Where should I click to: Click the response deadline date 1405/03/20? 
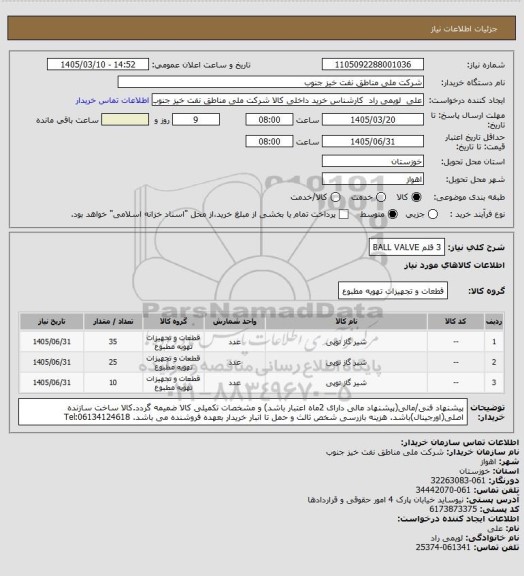pos(373,120)
